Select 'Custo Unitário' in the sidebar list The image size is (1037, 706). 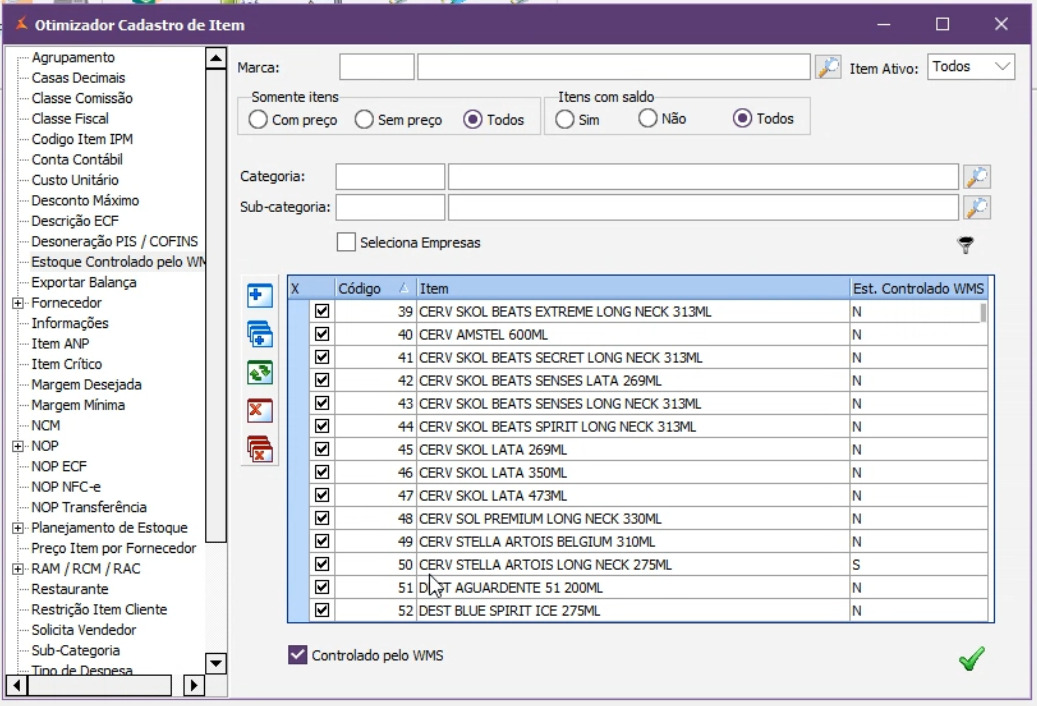(75, 180)
